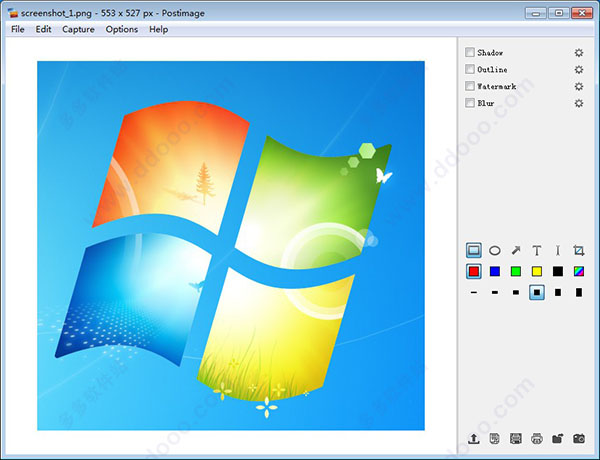Click the camera capture icon

[579, 439]
